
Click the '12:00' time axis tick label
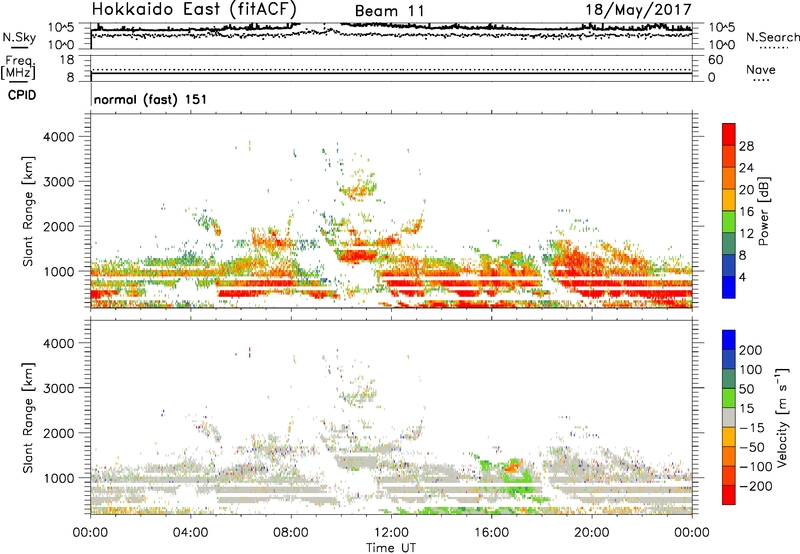tap(391, 533)
